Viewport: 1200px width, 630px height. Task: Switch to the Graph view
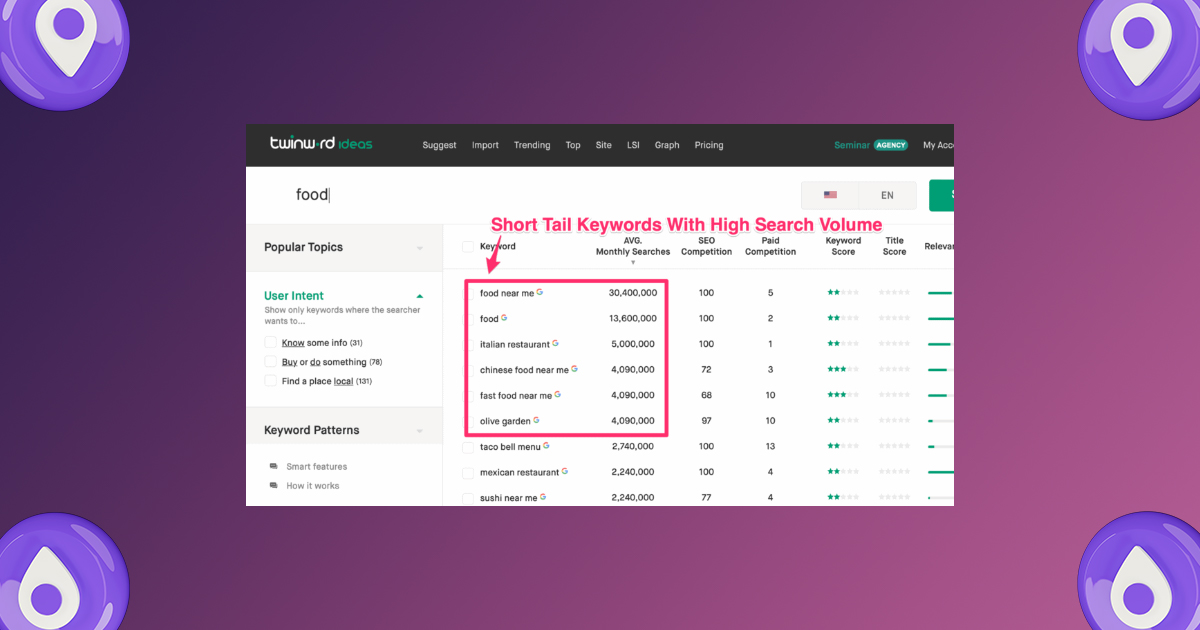[x=667, y=145]
